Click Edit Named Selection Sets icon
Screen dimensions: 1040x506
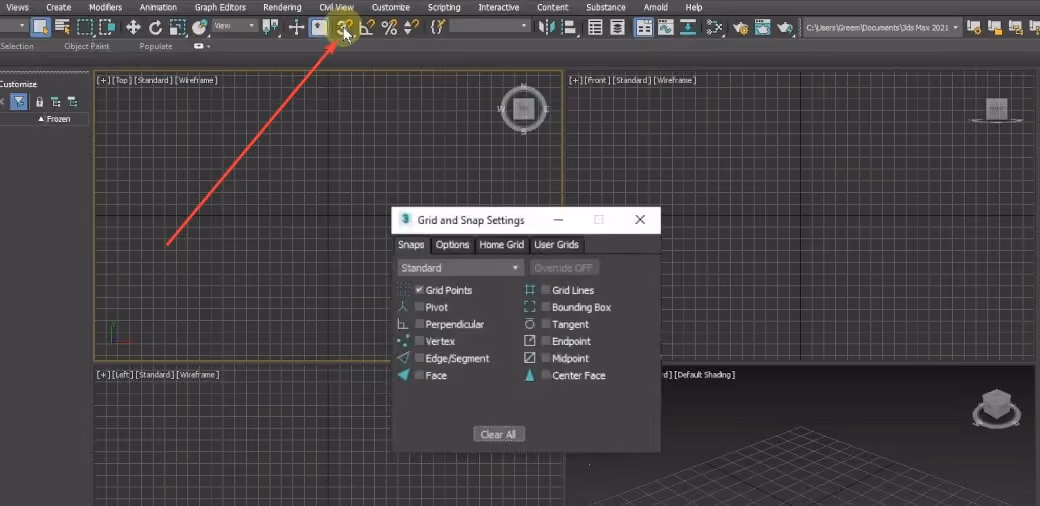point(437,27)
